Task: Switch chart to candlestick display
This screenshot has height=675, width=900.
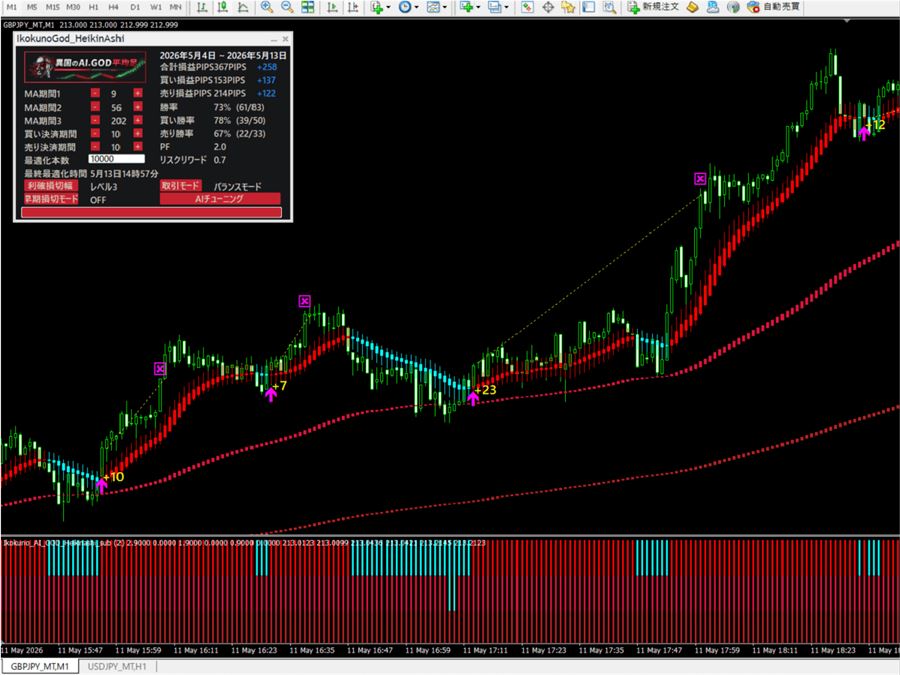Action: coord(222,7)
